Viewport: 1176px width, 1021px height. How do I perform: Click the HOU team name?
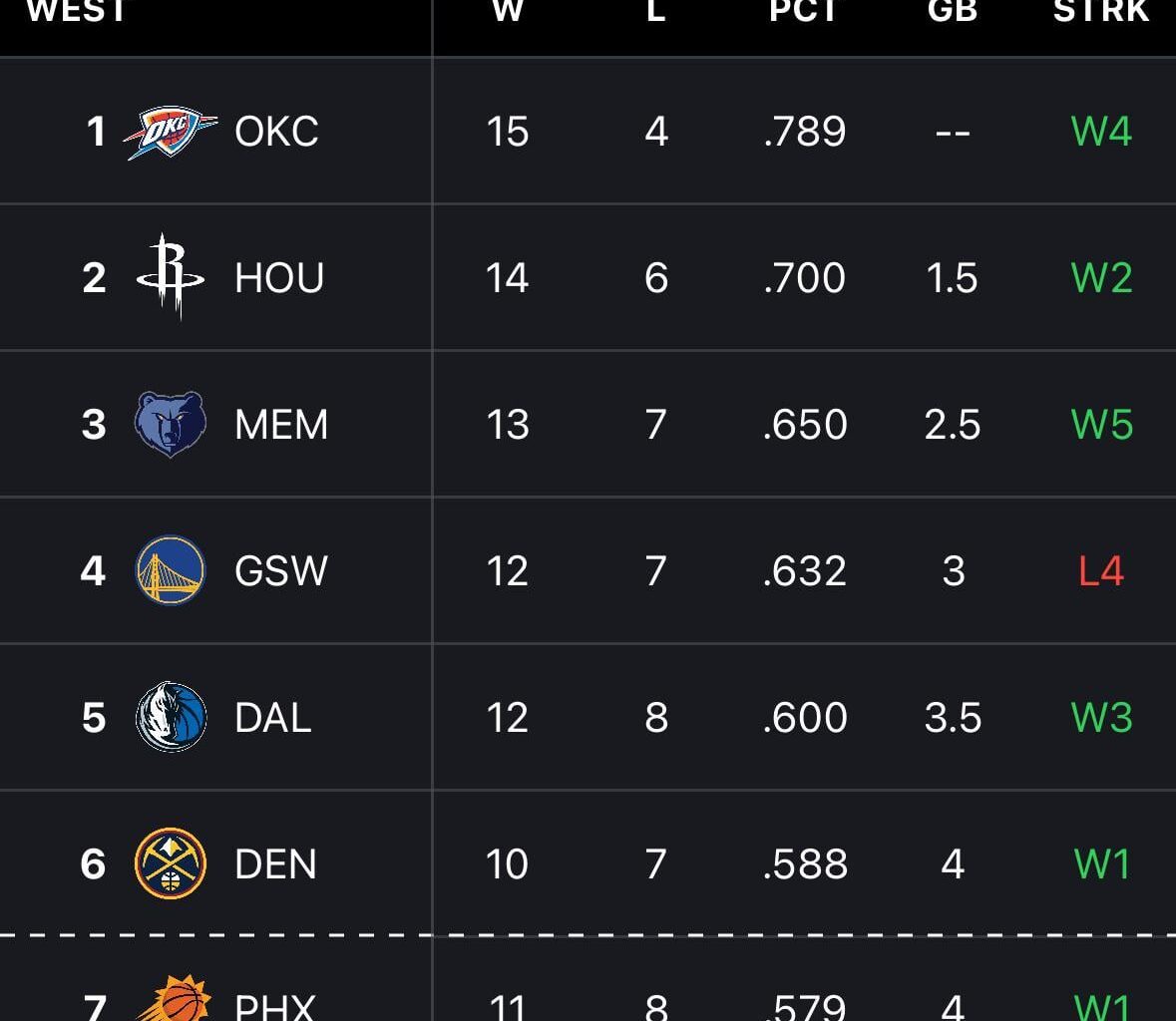click(x=279, y=277)
